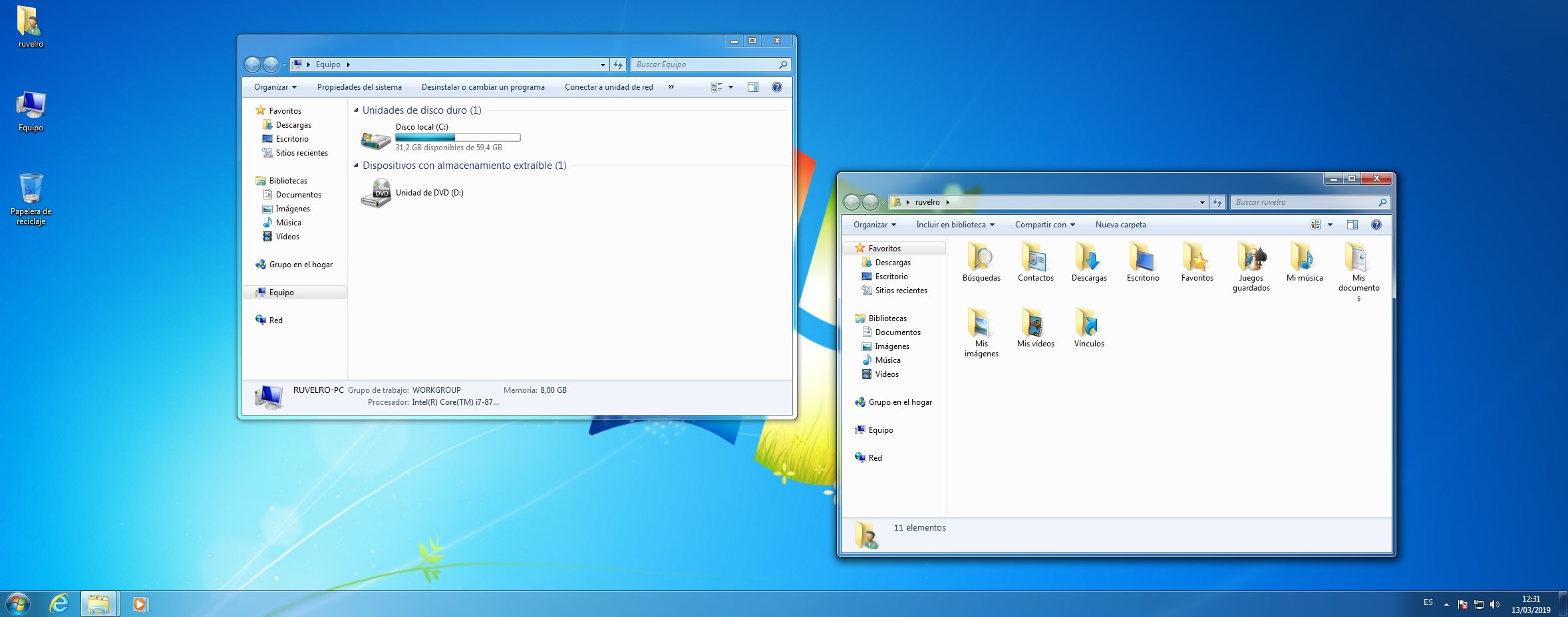Select the Mi música folder

click(1305, 262)
